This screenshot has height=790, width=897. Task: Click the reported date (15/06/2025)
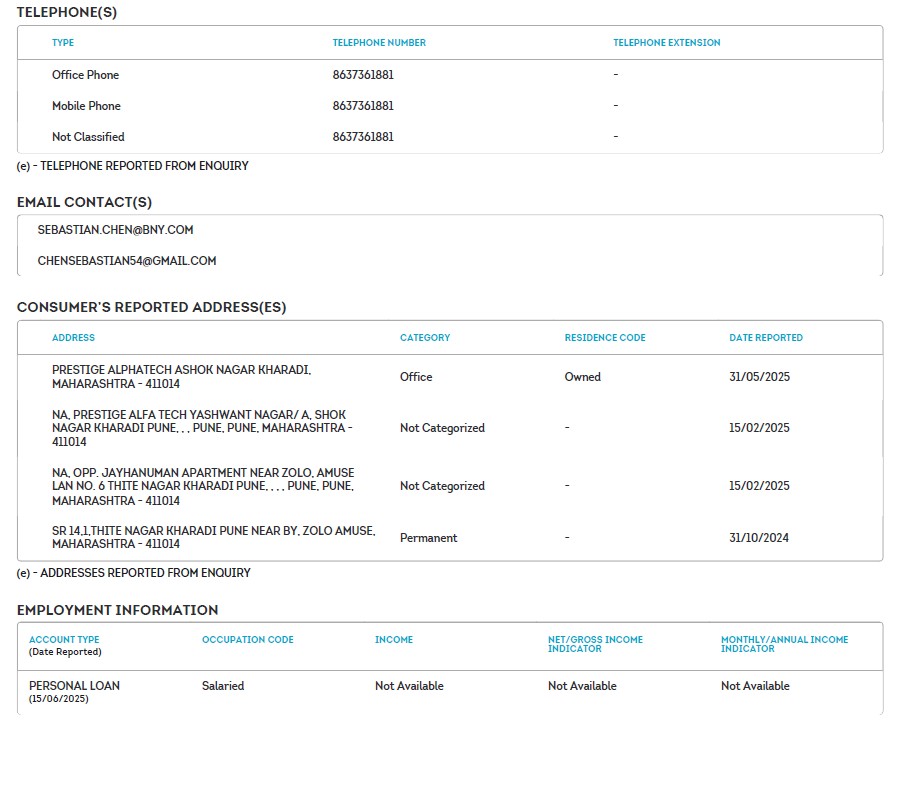tap(58, 699)
